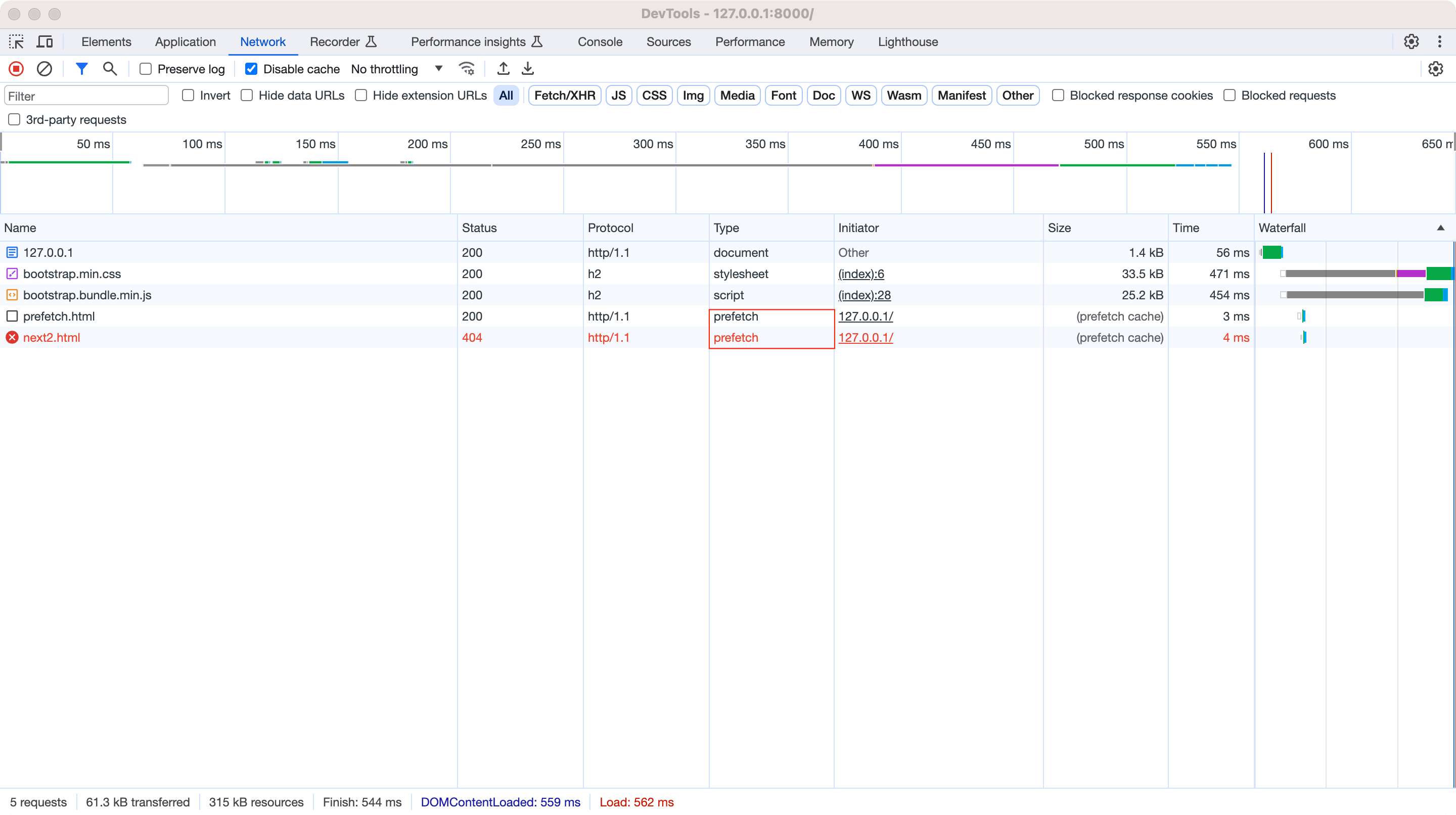Open DevTools three-dot menu
The height and width of the screenshot is (815, 1456).
click(1439, 42)
